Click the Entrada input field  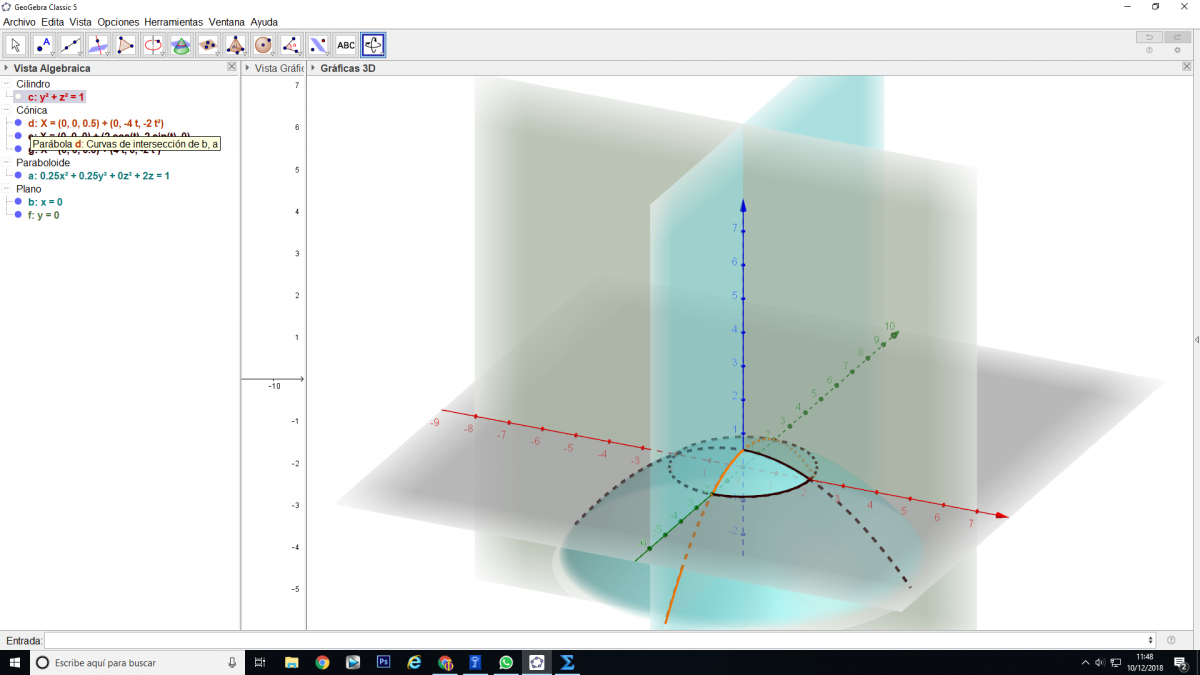[598, 640]
